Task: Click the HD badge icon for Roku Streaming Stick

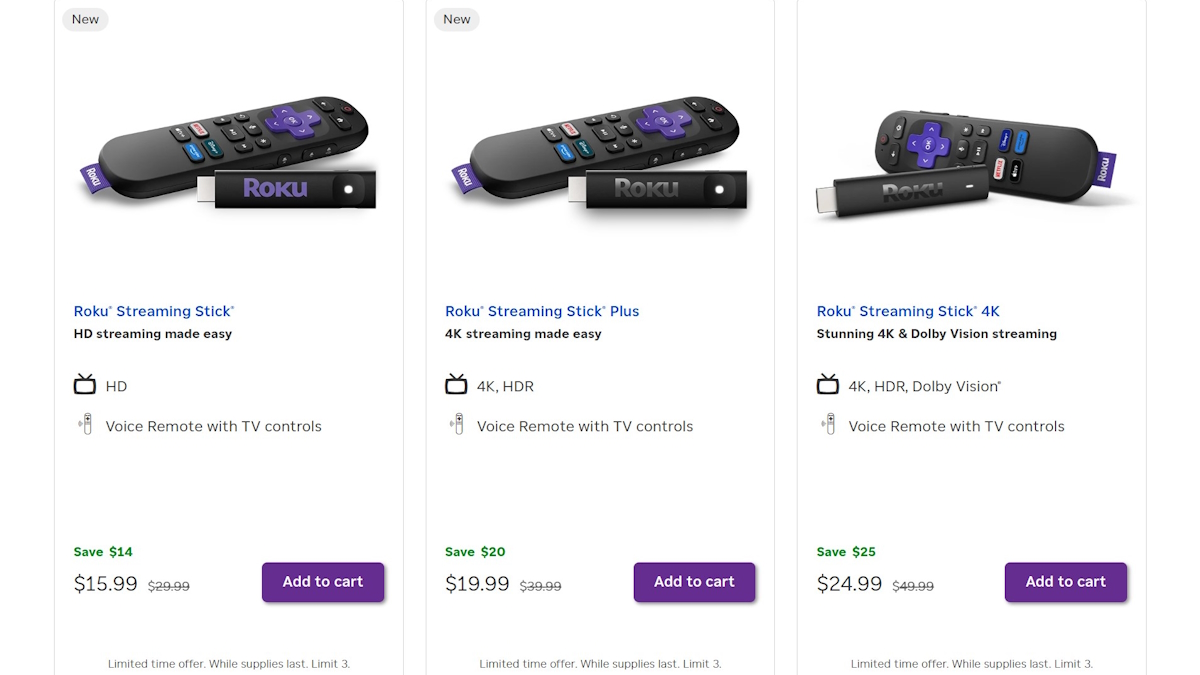Action: pyautogui.click(x=85, y=385)
